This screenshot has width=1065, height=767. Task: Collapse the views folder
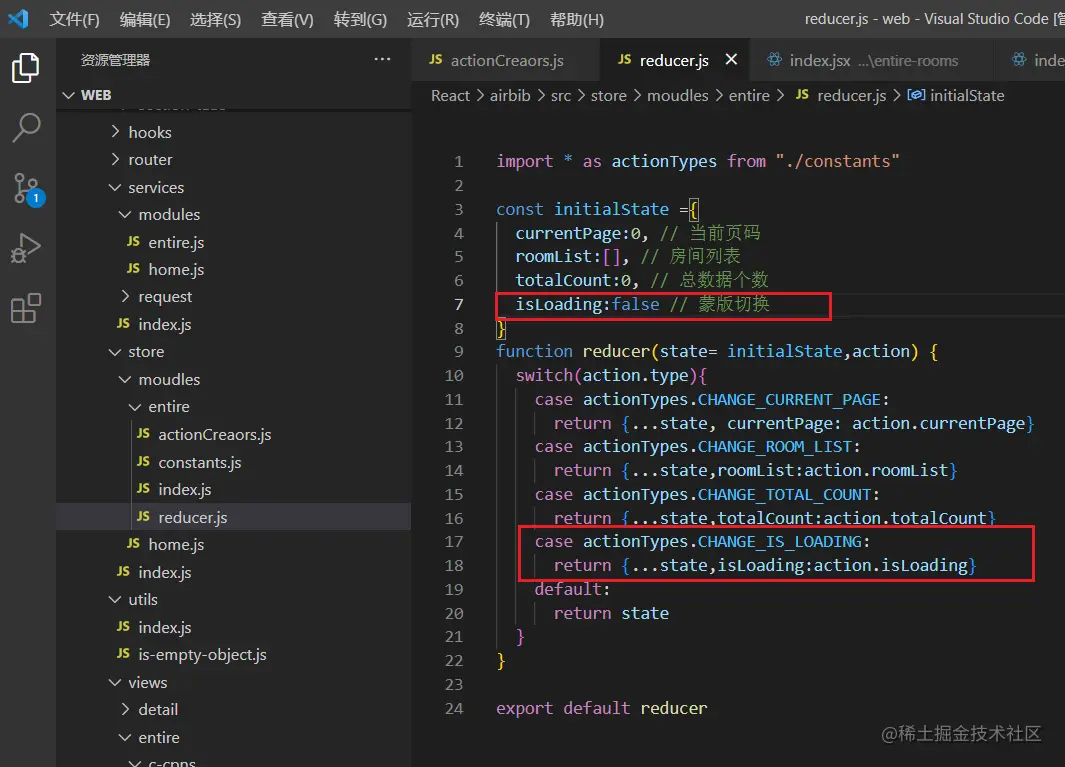pyautogui.click(x=115, y=682)
